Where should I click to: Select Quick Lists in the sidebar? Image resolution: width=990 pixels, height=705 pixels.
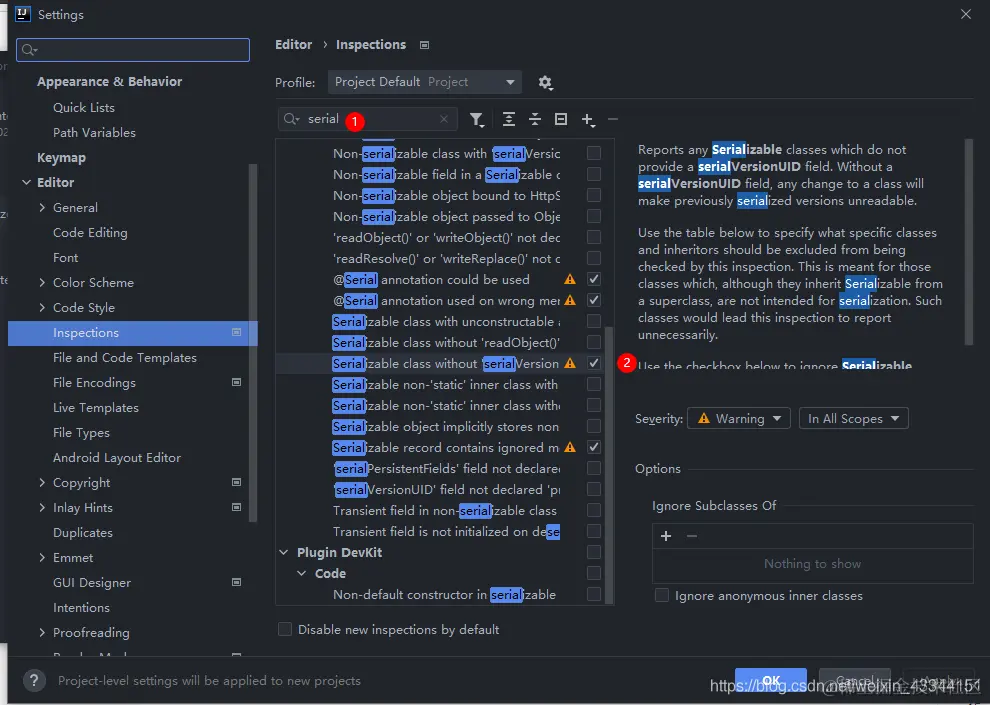coord(84,107)
